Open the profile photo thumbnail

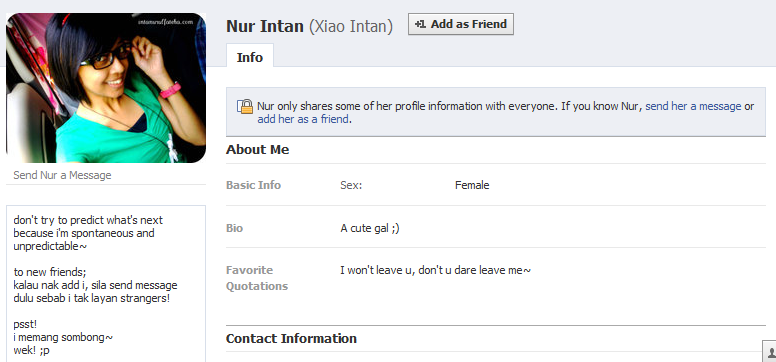[106, 88]
